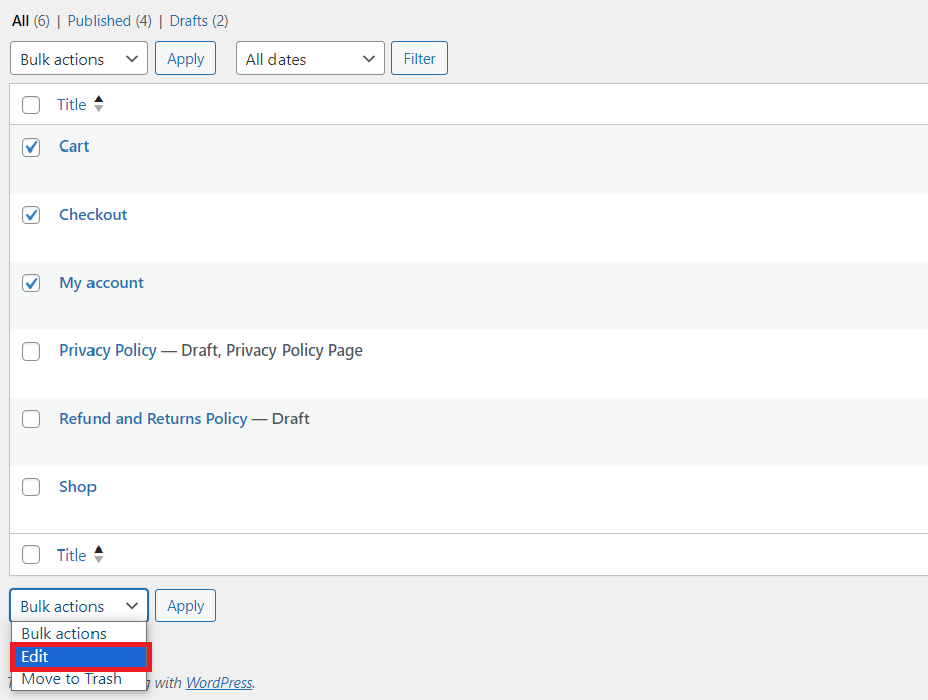Switch to the Drafts filter view
This screenshot has height=700, width=928.
[x=189, y=20]
